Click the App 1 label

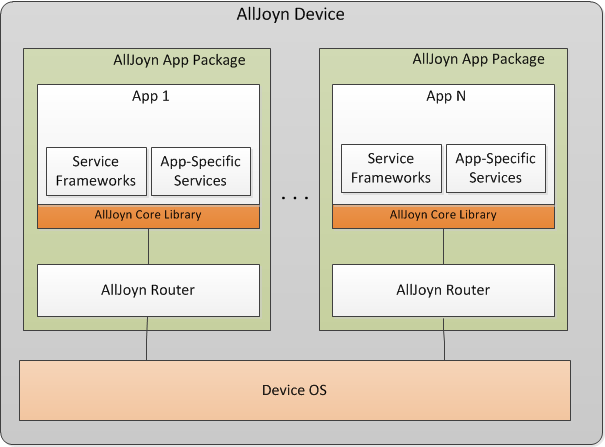point(150,96)
